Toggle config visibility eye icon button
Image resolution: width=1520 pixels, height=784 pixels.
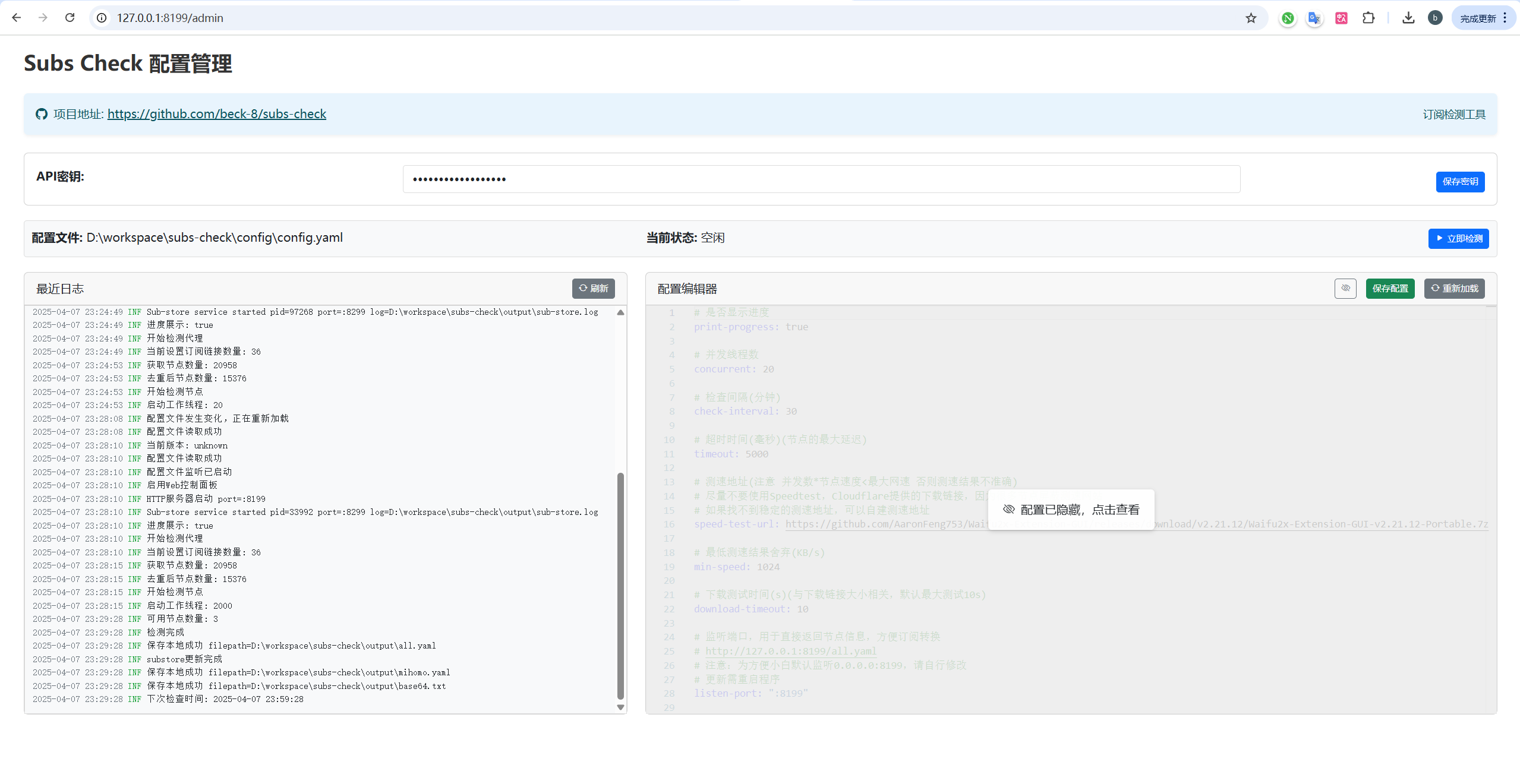tap(1345, 289)
